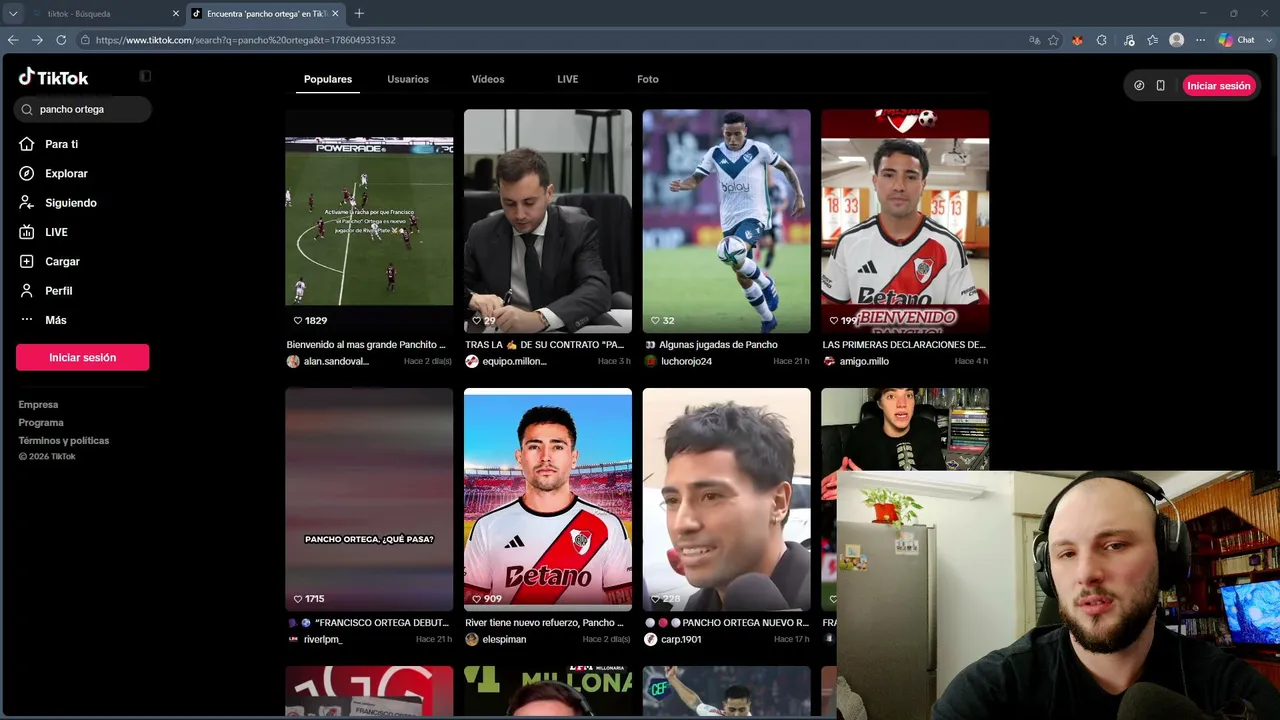This screenshot has height=720, width=1280.
Task: Click the TikTok coin icon in header
Action: tap(1139, 86)
